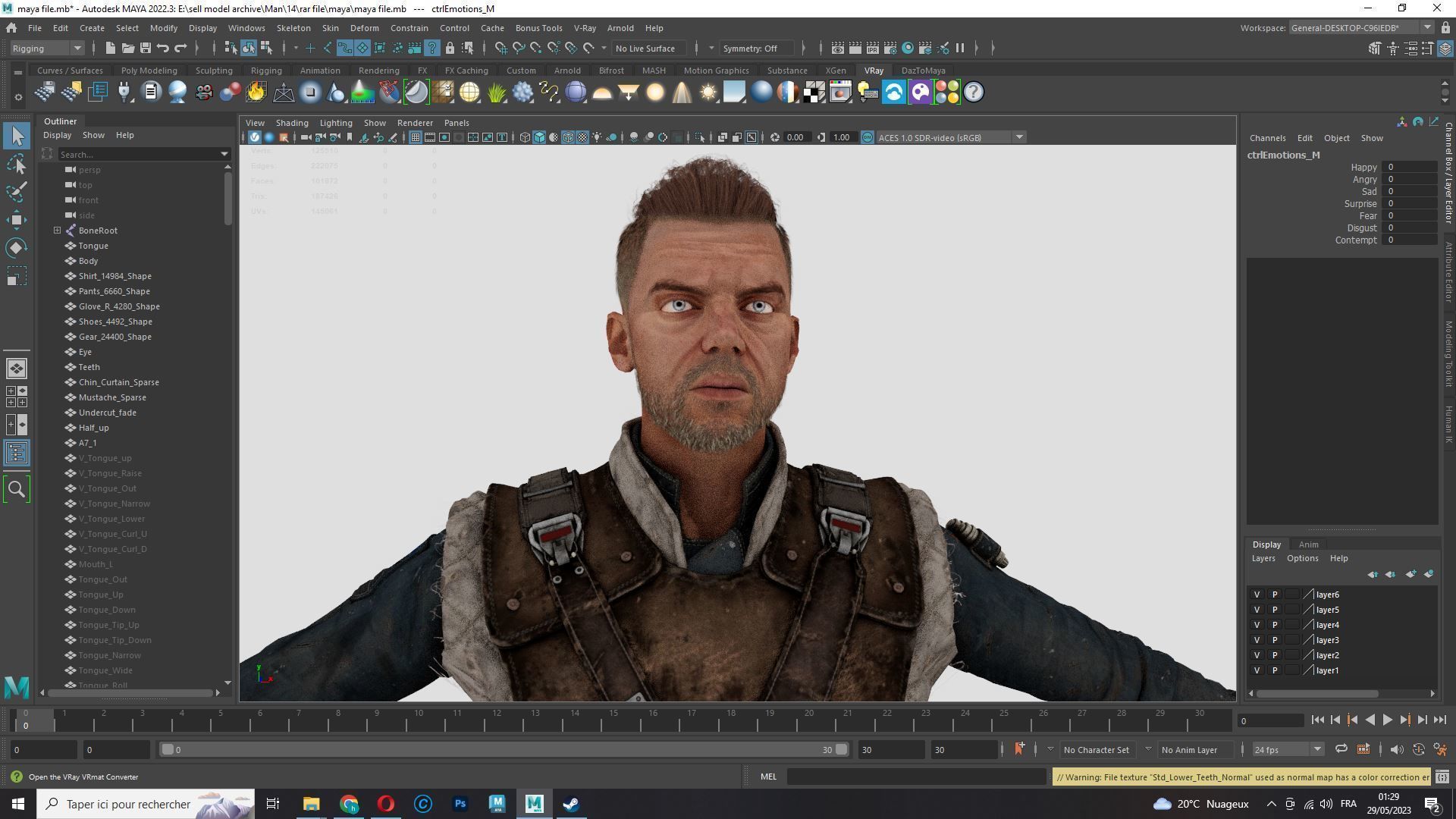
Task: Activate the Scale tool in toolbox
Action: (x=17, y=276)
